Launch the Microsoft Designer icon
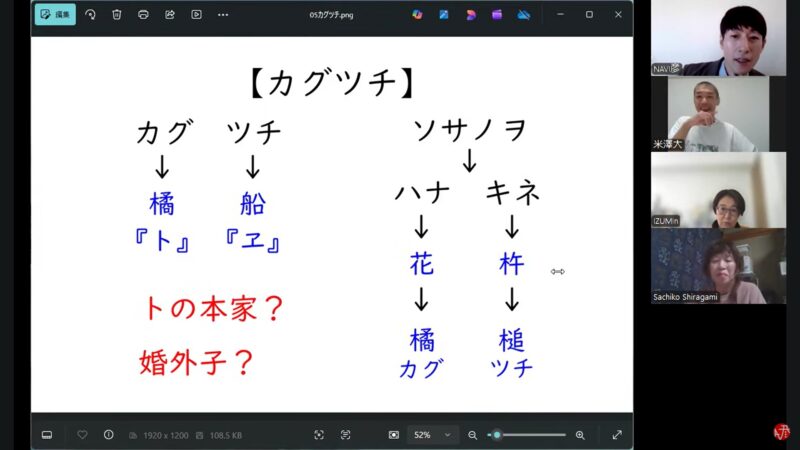This screenshot has width=800, height=450. click(470, 15)
